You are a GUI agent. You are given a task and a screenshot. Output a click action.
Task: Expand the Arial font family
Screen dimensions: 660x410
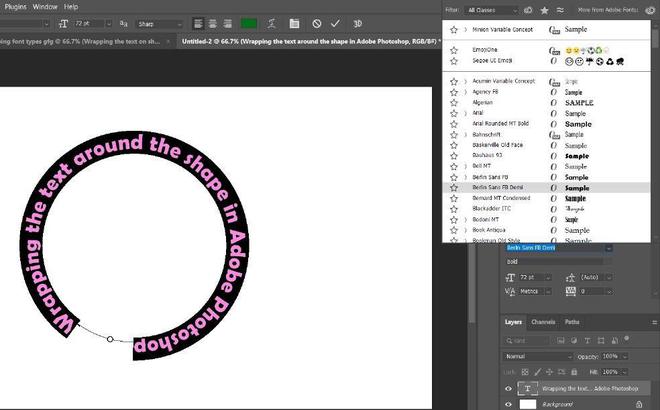point(465,114)
